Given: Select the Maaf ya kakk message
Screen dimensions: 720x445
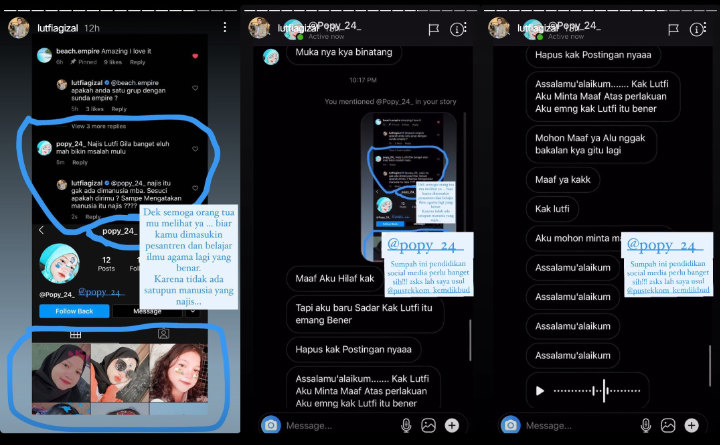Looking at the screenshot, I should [563, 180].
